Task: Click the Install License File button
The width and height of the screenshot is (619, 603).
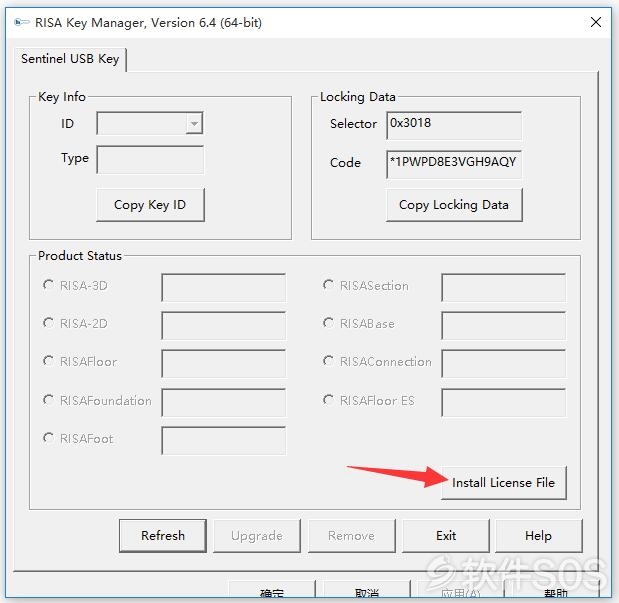Action: [x=504, y=483]
